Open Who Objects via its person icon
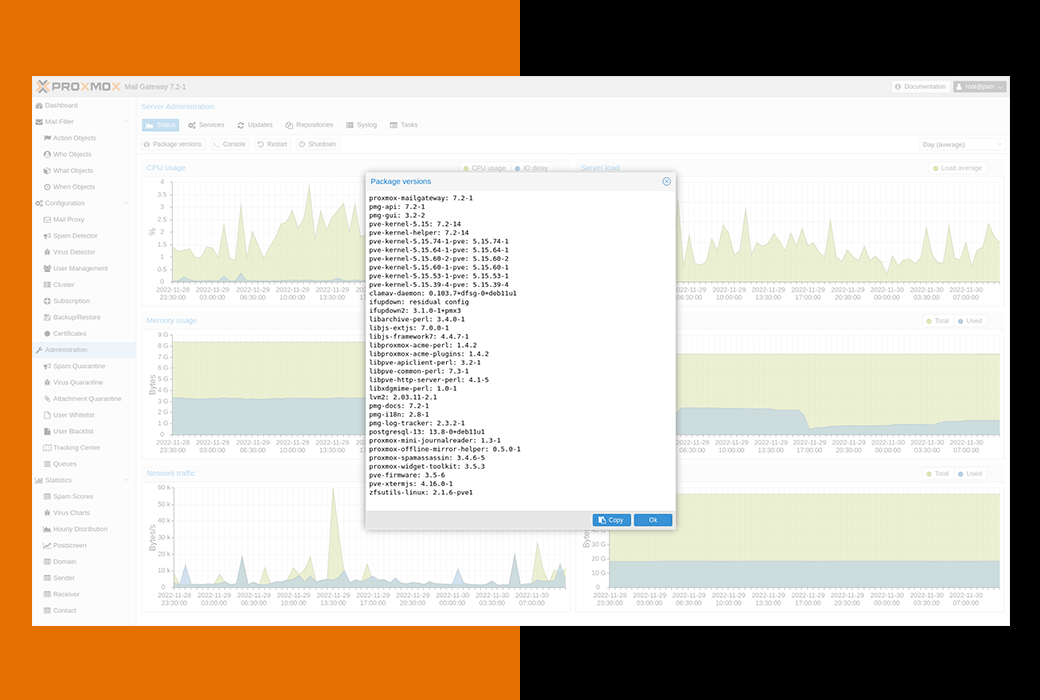Screen dimensions: 1040x700 47,155
